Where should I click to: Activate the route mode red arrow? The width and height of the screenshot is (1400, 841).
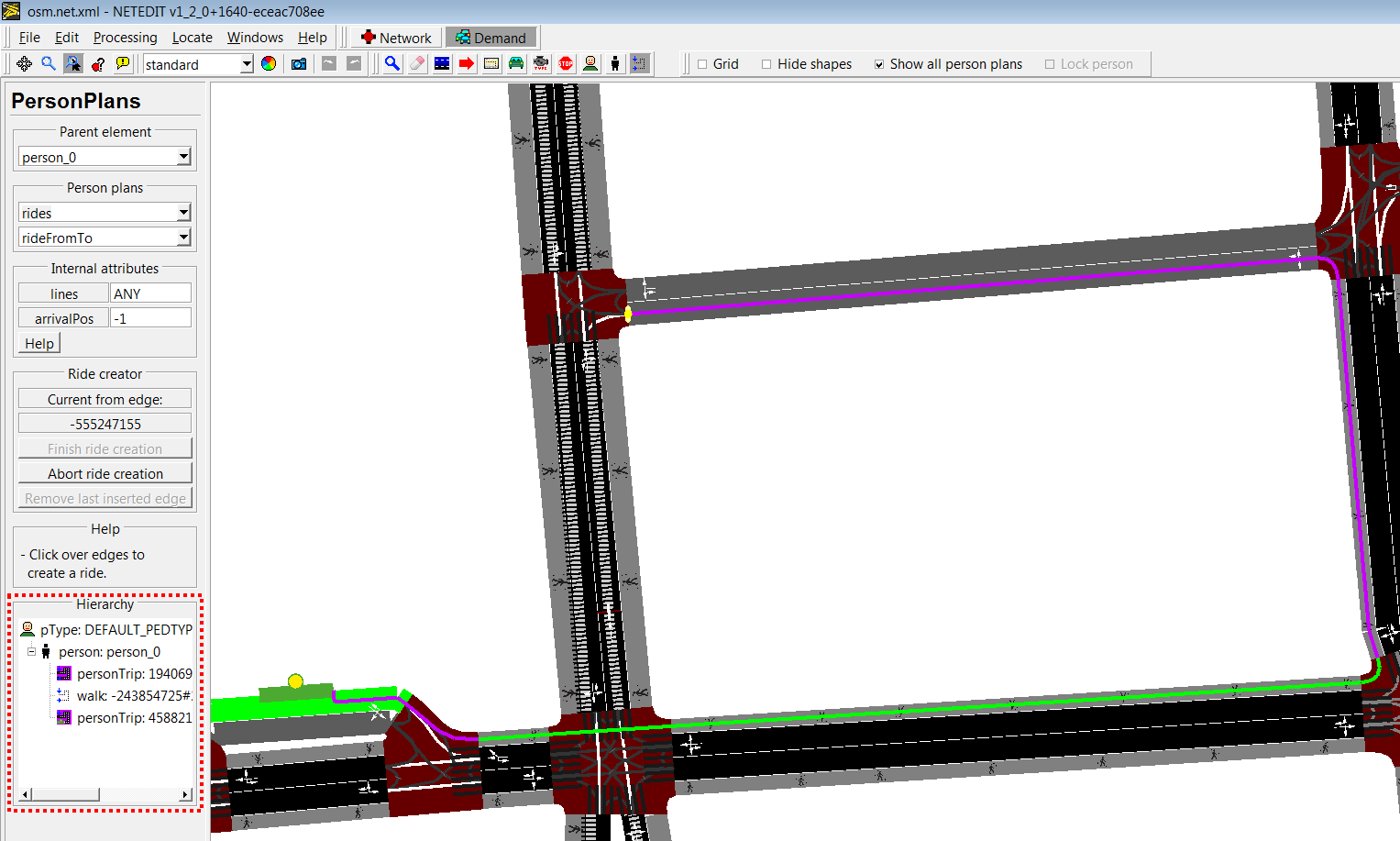tap(467, 63)
